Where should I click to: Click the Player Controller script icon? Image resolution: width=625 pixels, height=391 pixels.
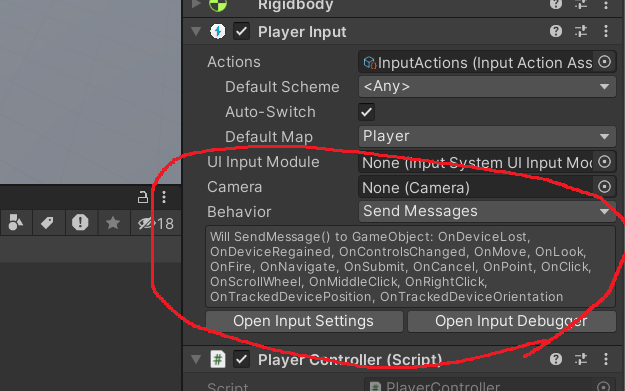pyautogui.click(x=218, y=359)
